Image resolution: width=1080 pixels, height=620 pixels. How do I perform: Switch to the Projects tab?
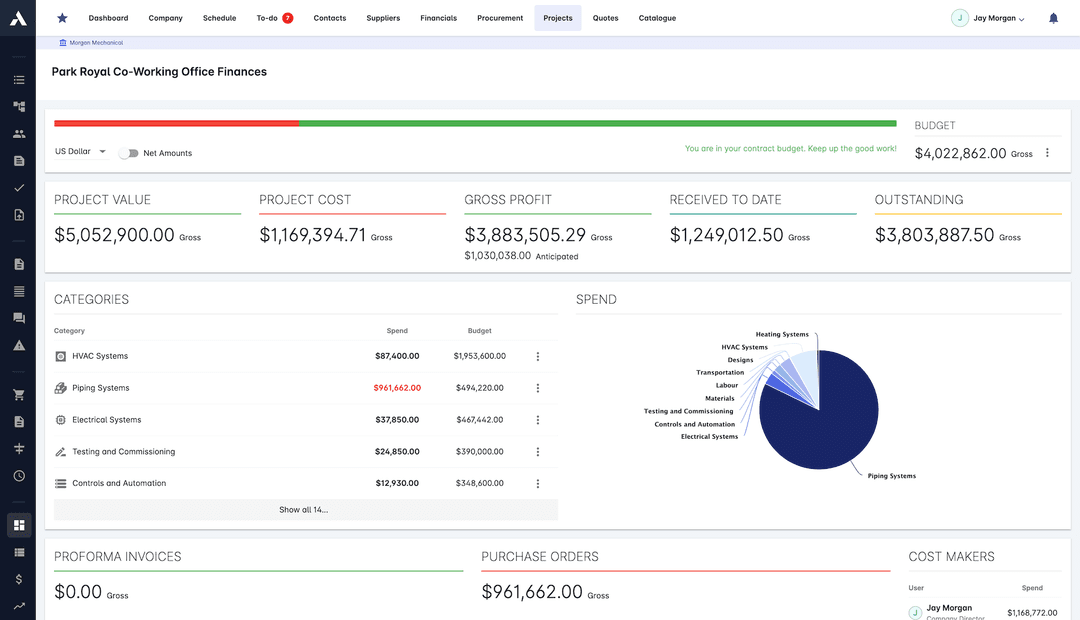pos(557,17)
